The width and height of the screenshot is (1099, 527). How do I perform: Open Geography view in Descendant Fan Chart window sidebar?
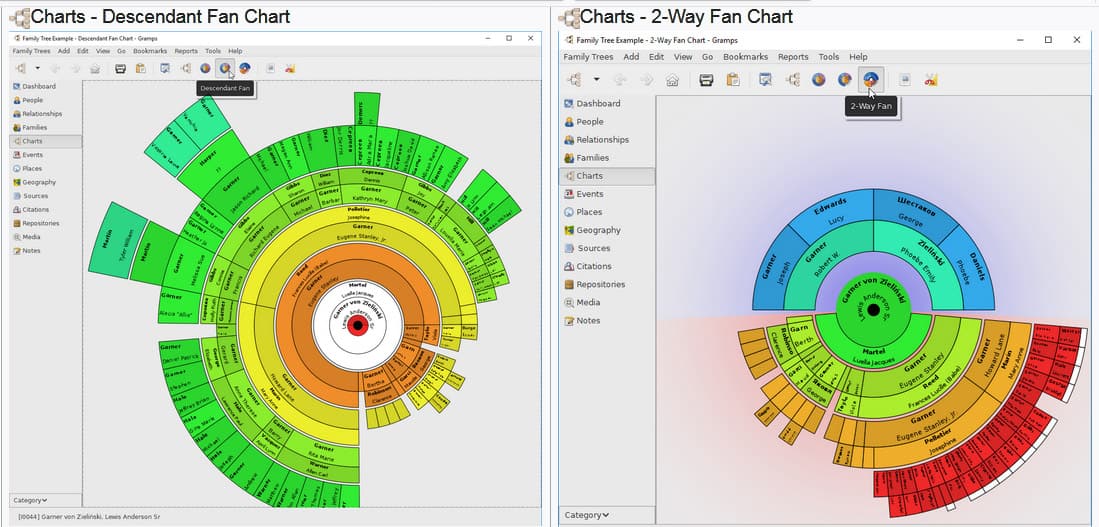click(x=39, y=182)
